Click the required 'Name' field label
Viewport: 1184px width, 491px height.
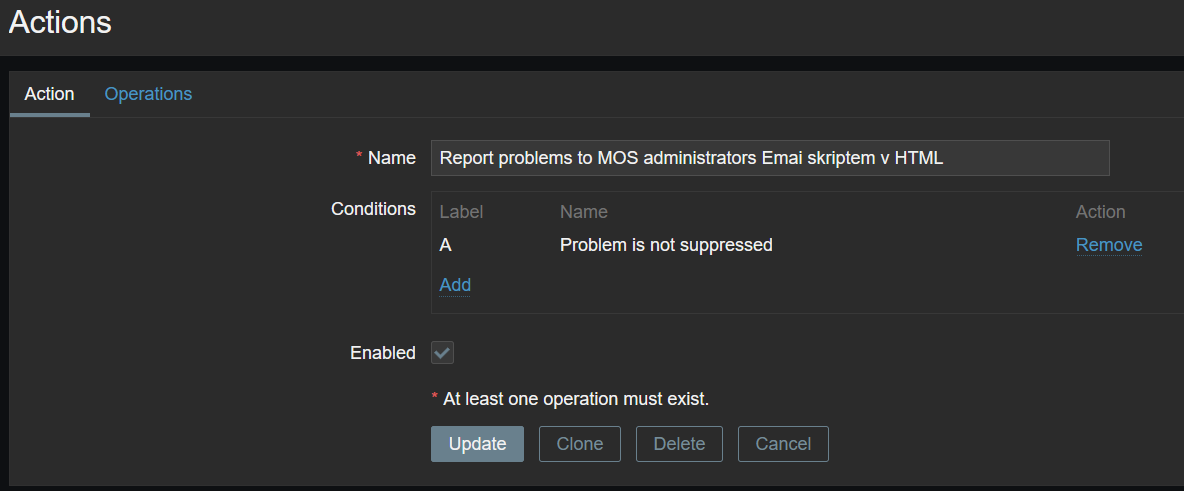(391, 158)
